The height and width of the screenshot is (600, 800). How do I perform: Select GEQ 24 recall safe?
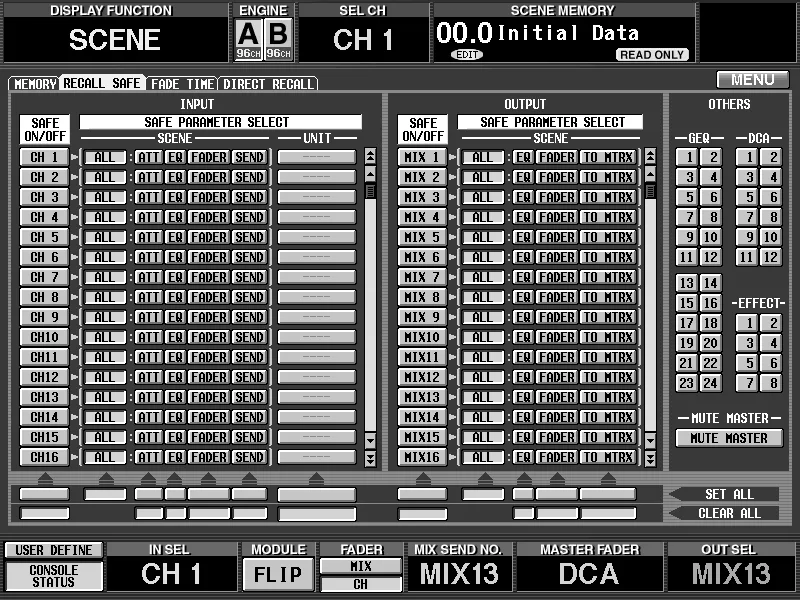click(x=711, y=383)
